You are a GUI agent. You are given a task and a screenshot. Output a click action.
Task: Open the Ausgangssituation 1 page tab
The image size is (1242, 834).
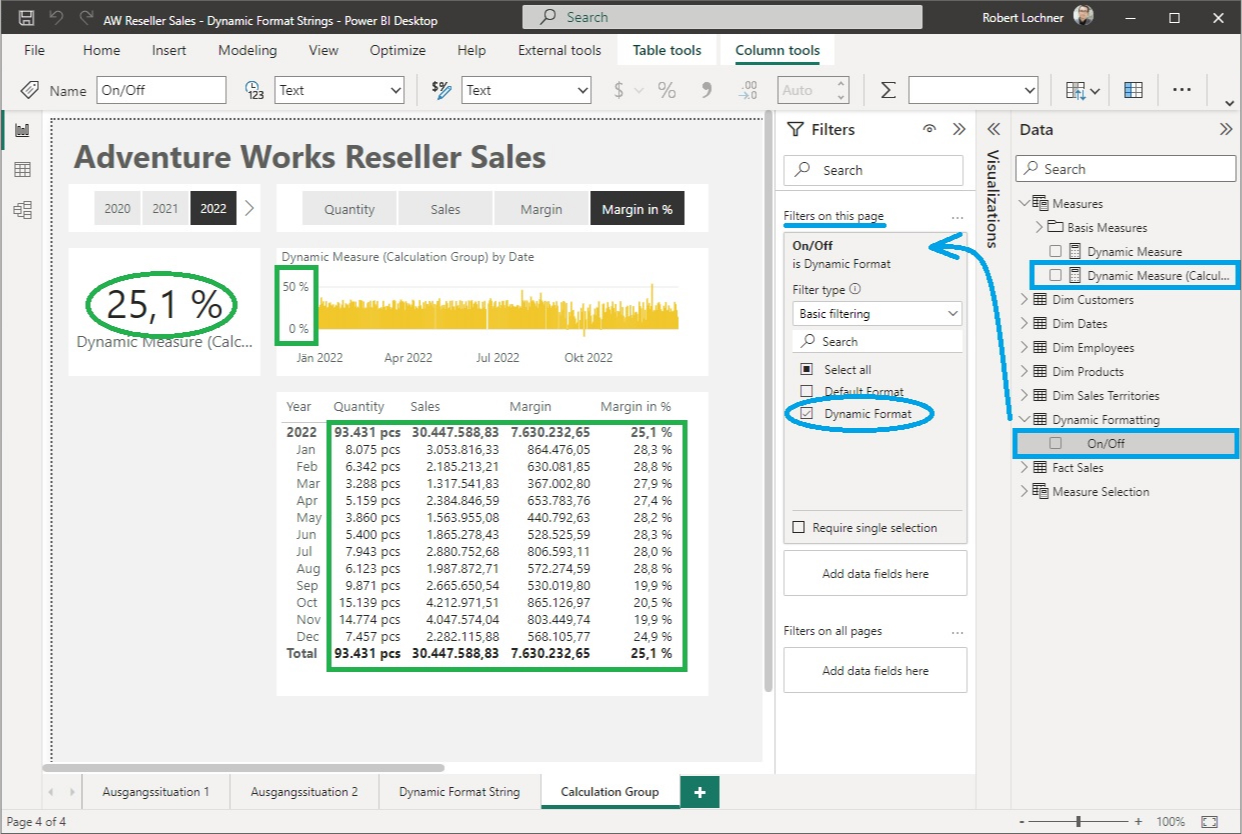(x=156, y=792)
